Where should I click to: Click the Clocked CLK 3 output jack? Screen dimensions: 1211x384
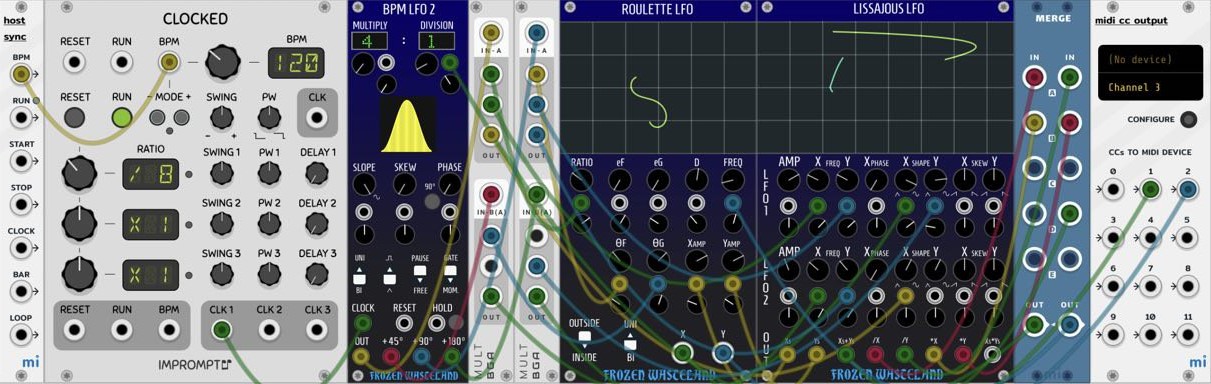317,329
